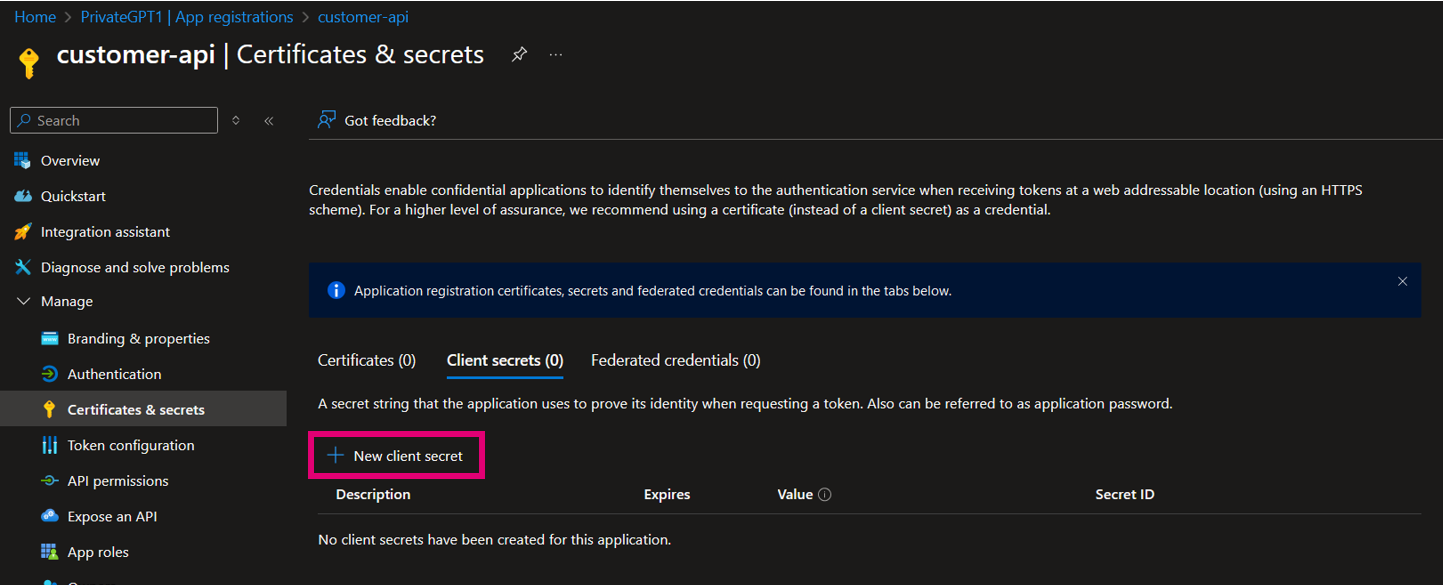Image resolution: width=1443 pixels, height=585 pixels.
Task: Dismiss the blue information banner
Action: pyautogui.click(x=1402, y=282)
